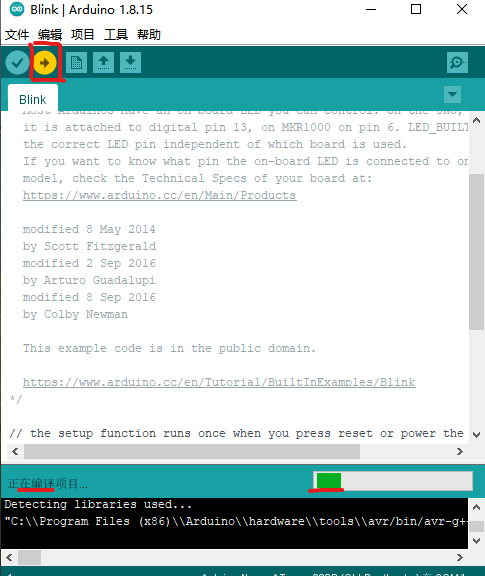Viewport: 485px width, 576px height.
Task: Open a sketch with the up-arrow icon
Action: tap(103, 62)
